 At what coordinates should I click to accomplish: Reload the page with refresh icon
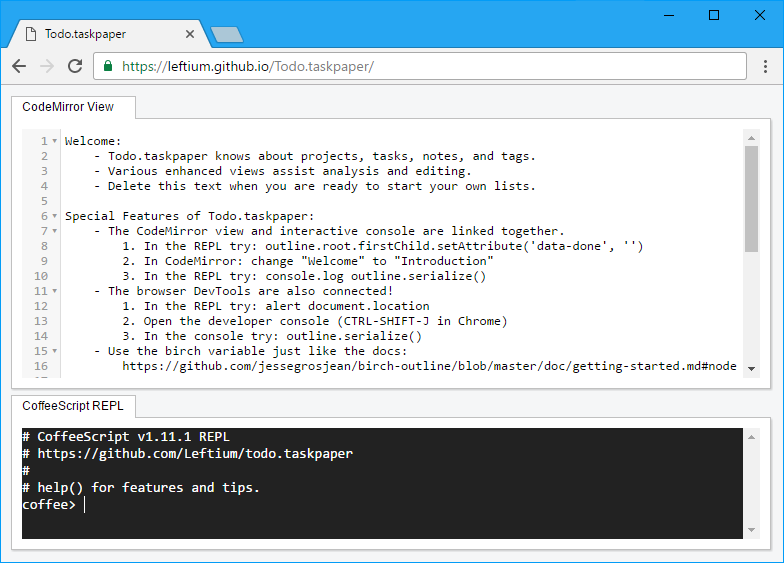75,66
